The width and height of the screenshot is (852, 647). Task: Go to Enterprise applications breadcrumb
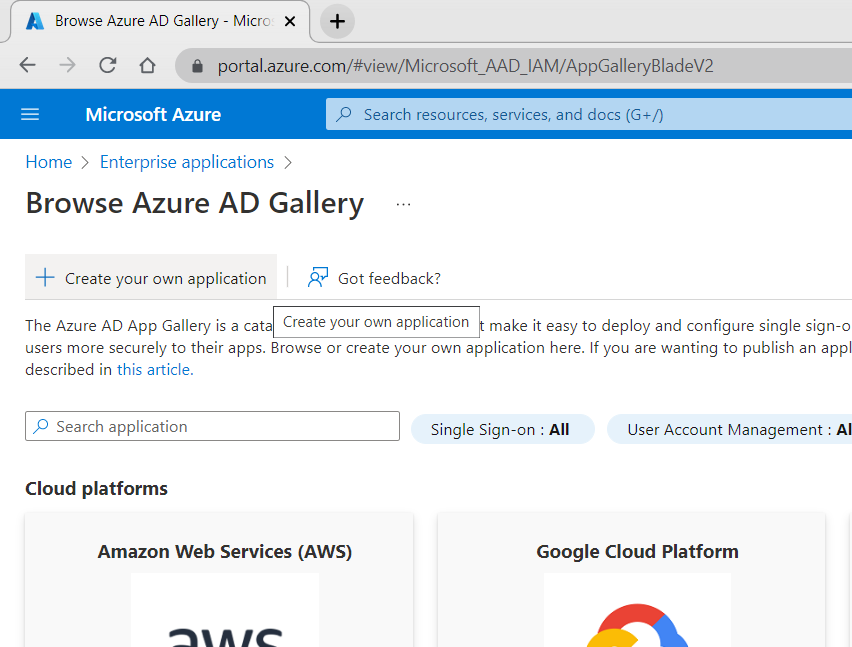coord(187,162)
